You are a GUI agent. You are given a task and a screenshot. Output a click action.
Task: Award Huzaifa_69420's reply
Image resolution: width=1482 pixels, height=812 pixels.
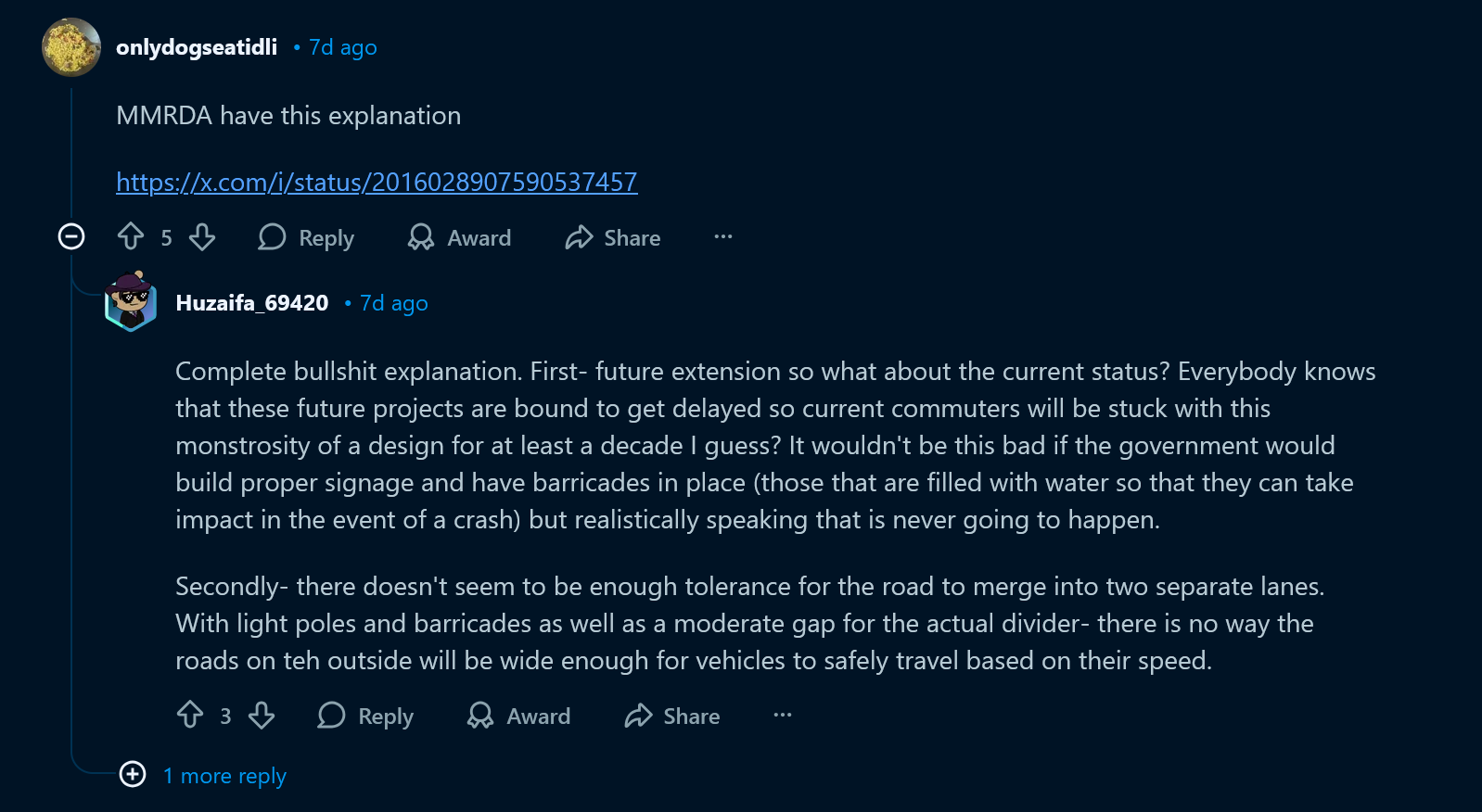pos(519,717)
